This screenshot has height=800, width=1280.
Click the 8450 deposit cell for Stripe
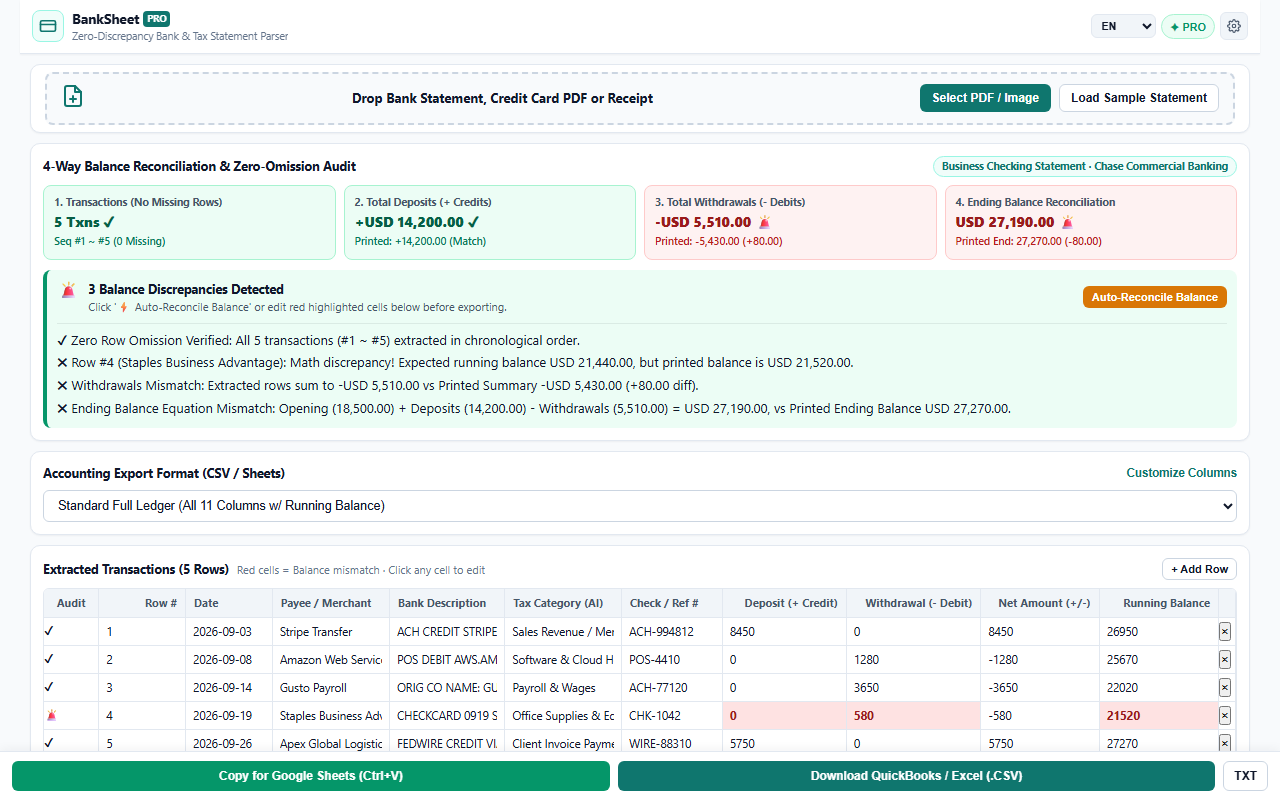pos(785,631)
